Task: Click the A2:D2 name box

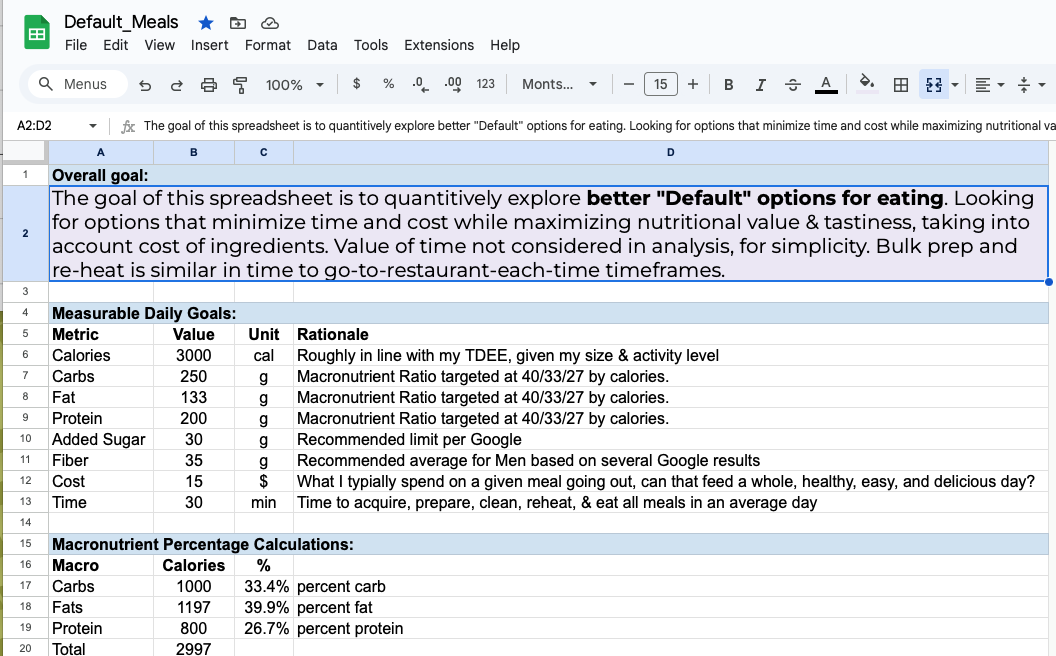Action: point(50,126)
